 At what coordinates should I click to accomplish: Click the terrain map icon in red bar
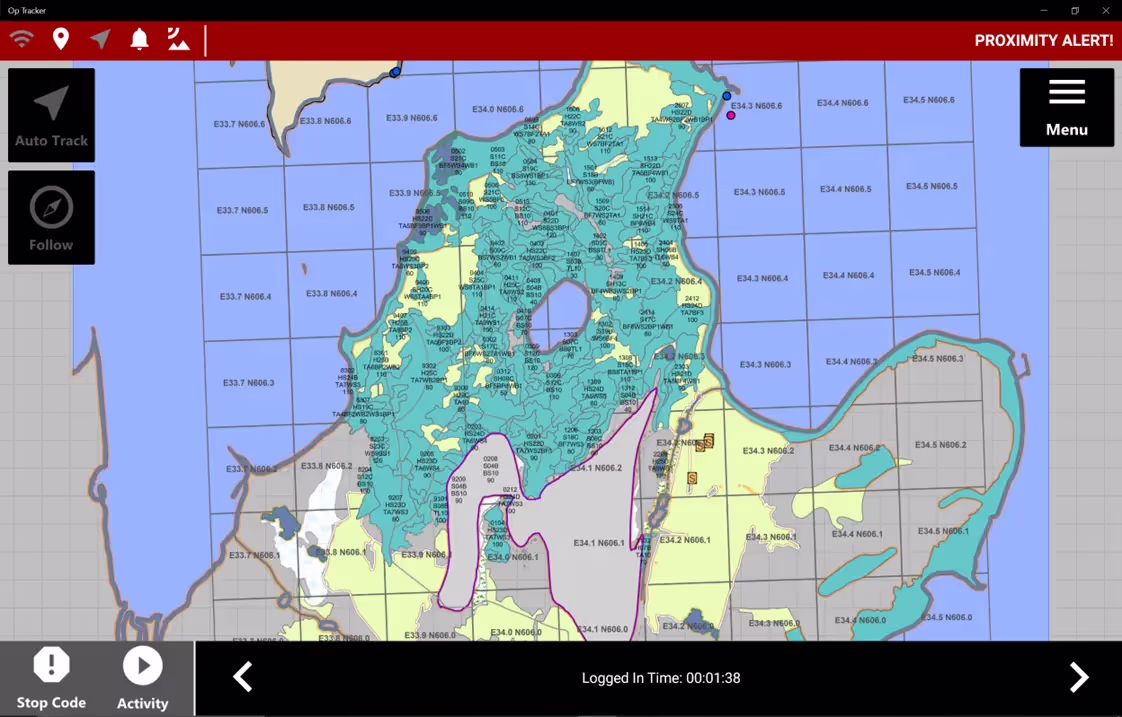tap(178, 39)
